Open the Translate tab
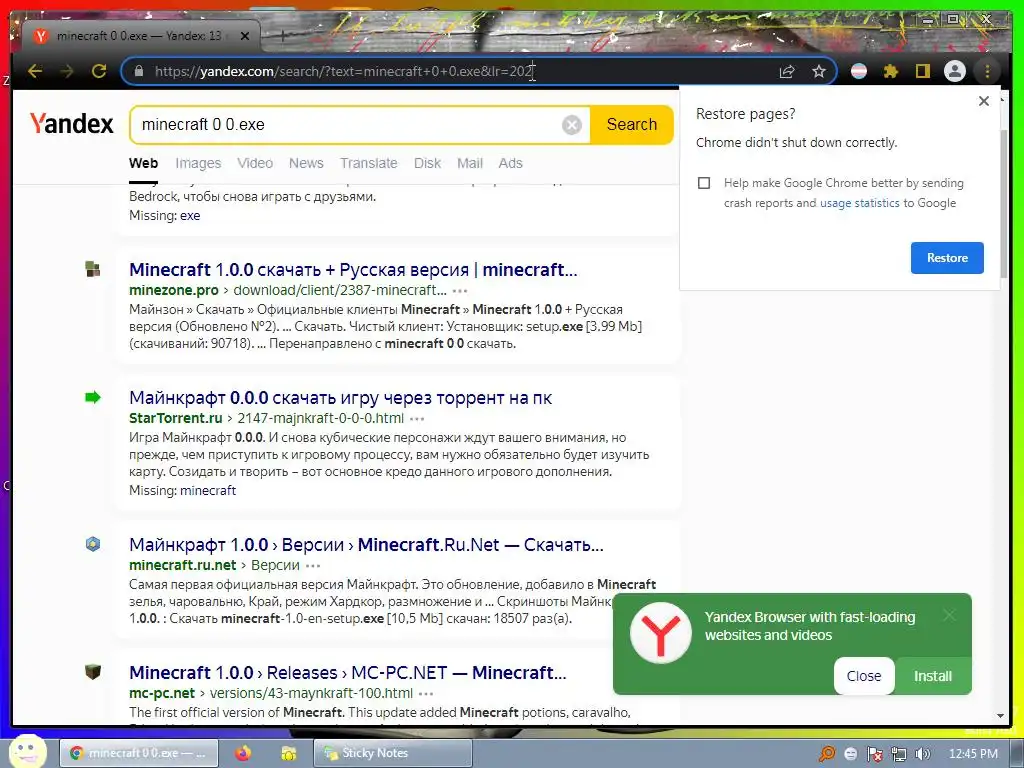This screenshot has height=768, width=1024. [368, 163]
